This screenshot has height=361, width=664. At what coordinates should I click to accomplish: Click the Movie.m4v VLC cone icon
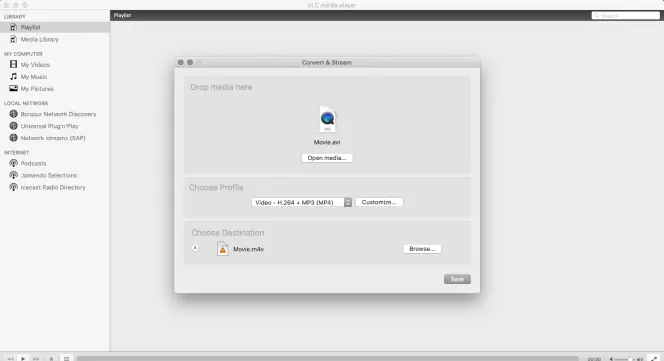click(222, 249)
